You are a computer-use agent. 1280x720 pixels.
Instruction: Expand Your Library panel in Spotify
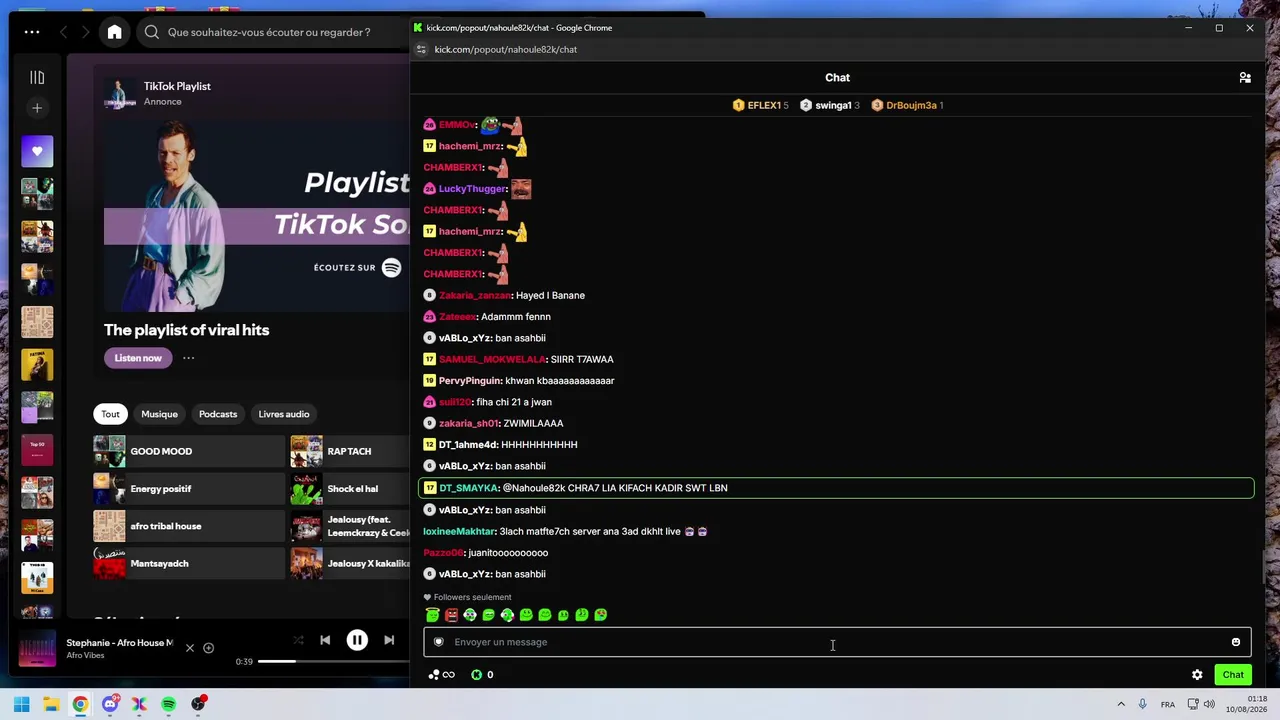pos(37,77)
